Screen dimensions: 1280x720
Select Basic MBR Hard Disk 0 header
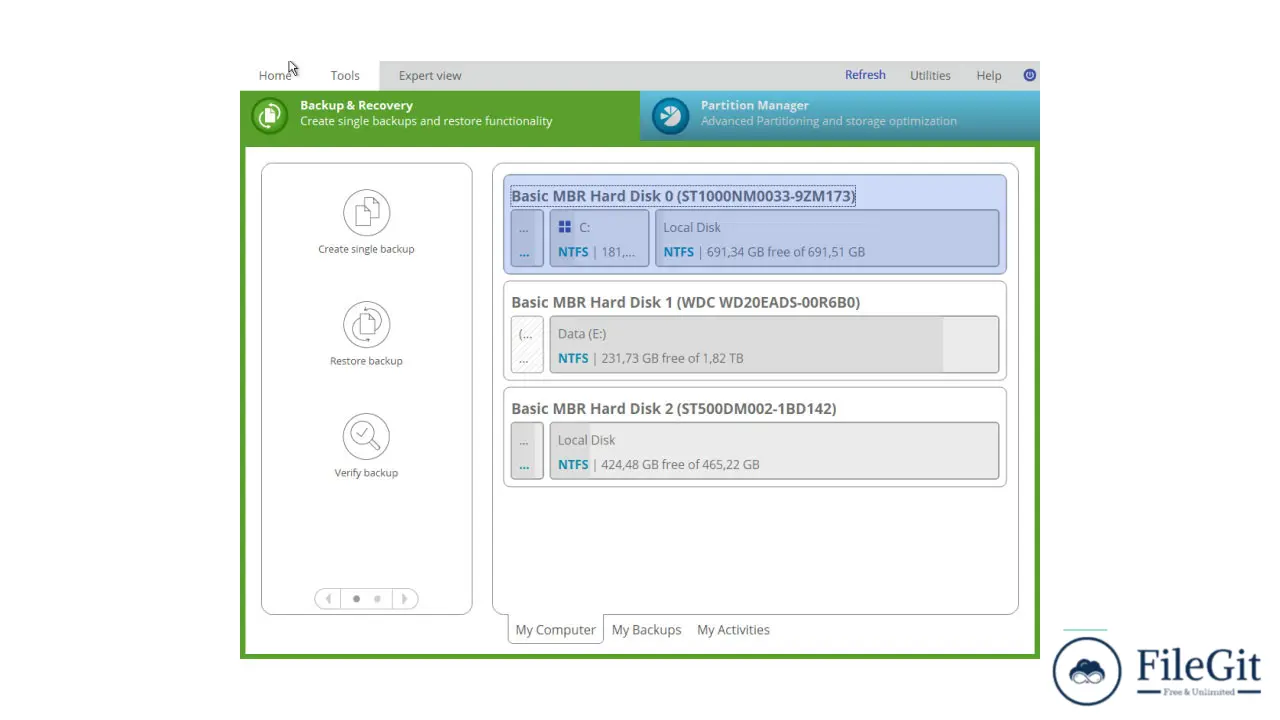pyautogui.click(x=683, y=196)
